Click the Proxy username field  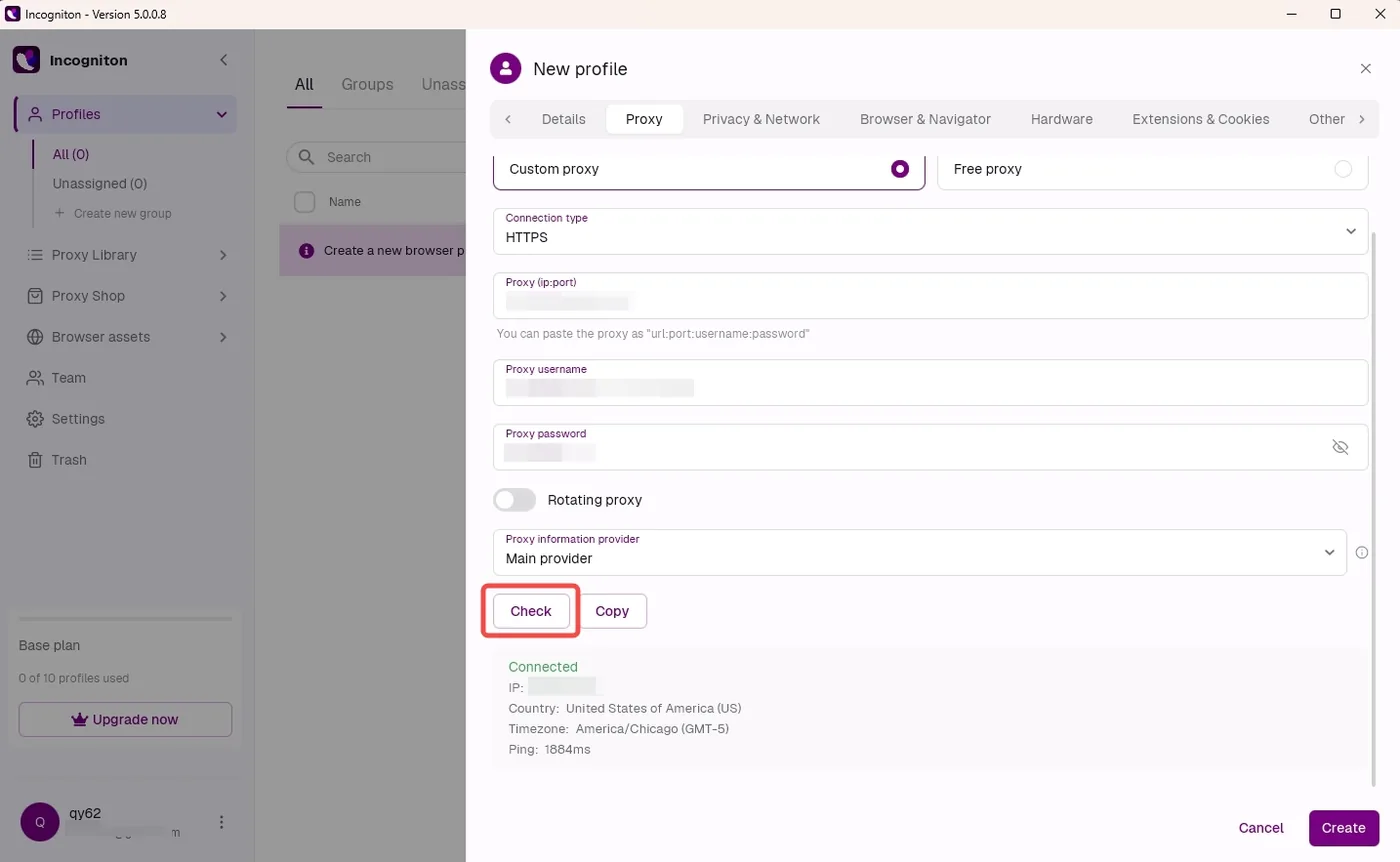tap(930, 382)
